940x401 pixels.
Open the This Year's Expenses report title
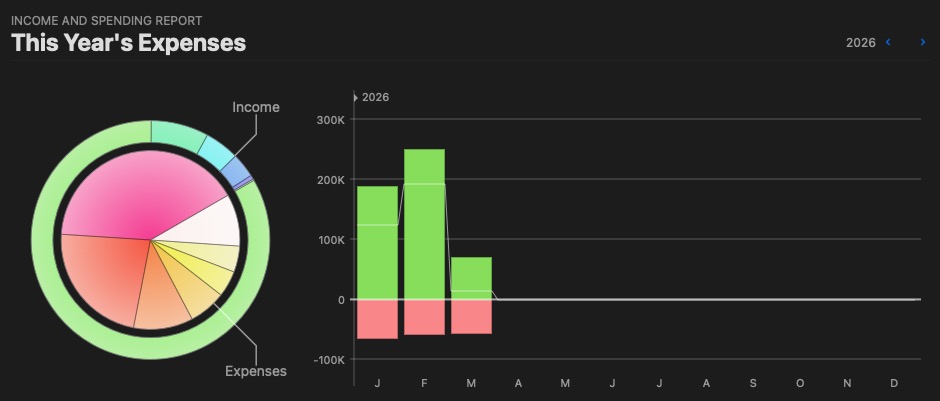(x=129, y=43)
